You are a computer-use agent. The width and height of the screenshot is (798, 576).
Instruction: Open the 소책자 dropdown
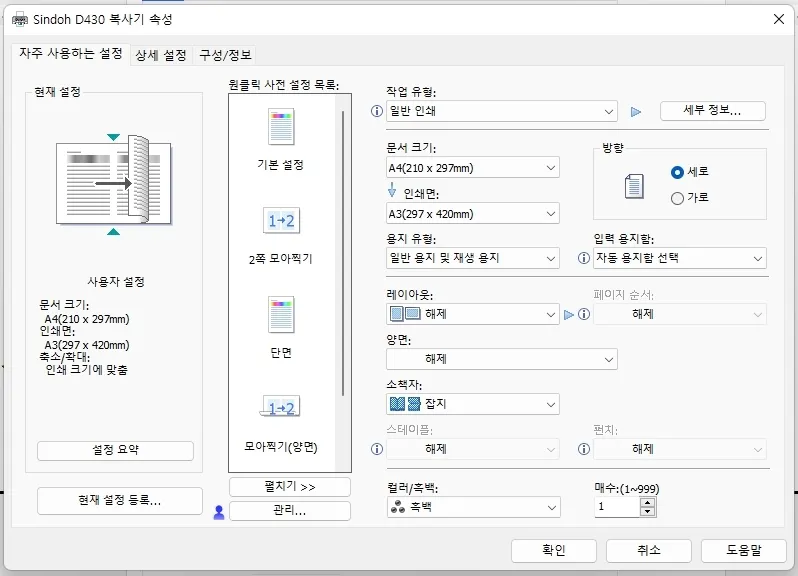coord(473,404)
